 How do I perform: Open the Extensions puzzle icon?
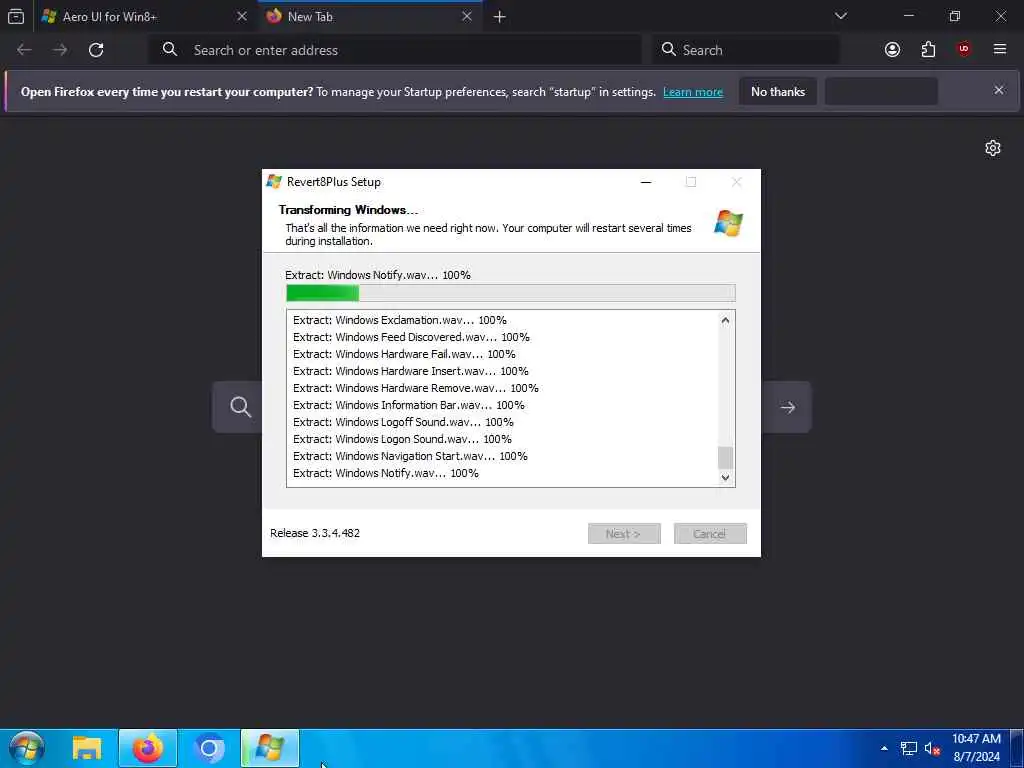tap(928, 50)
